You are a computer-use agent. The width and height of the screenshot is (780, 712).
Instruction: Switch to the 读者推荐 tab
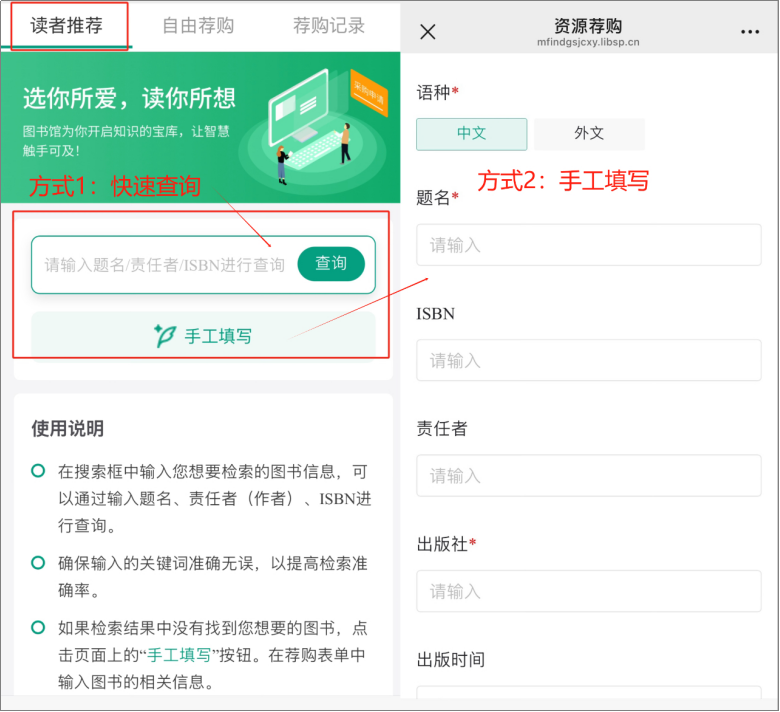(x=67, y=26)
